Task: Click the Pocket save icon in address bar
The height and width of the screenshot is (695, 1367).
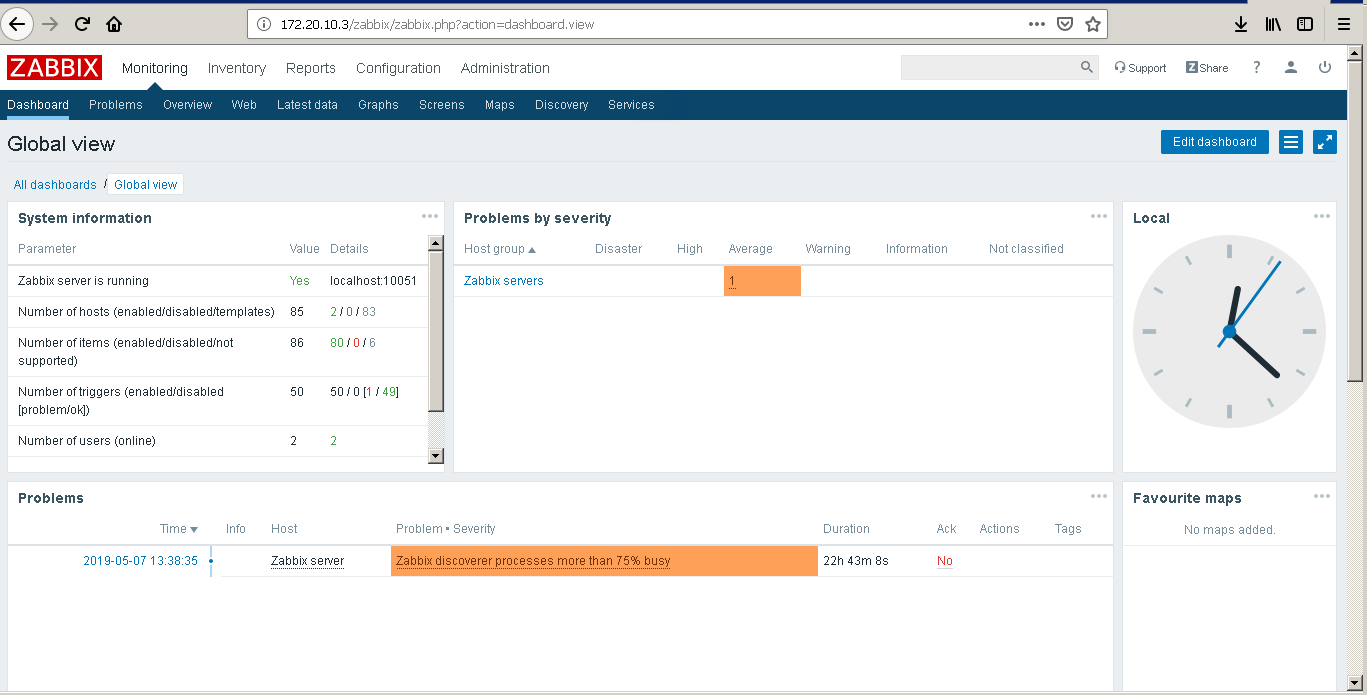Action: 1065,24
